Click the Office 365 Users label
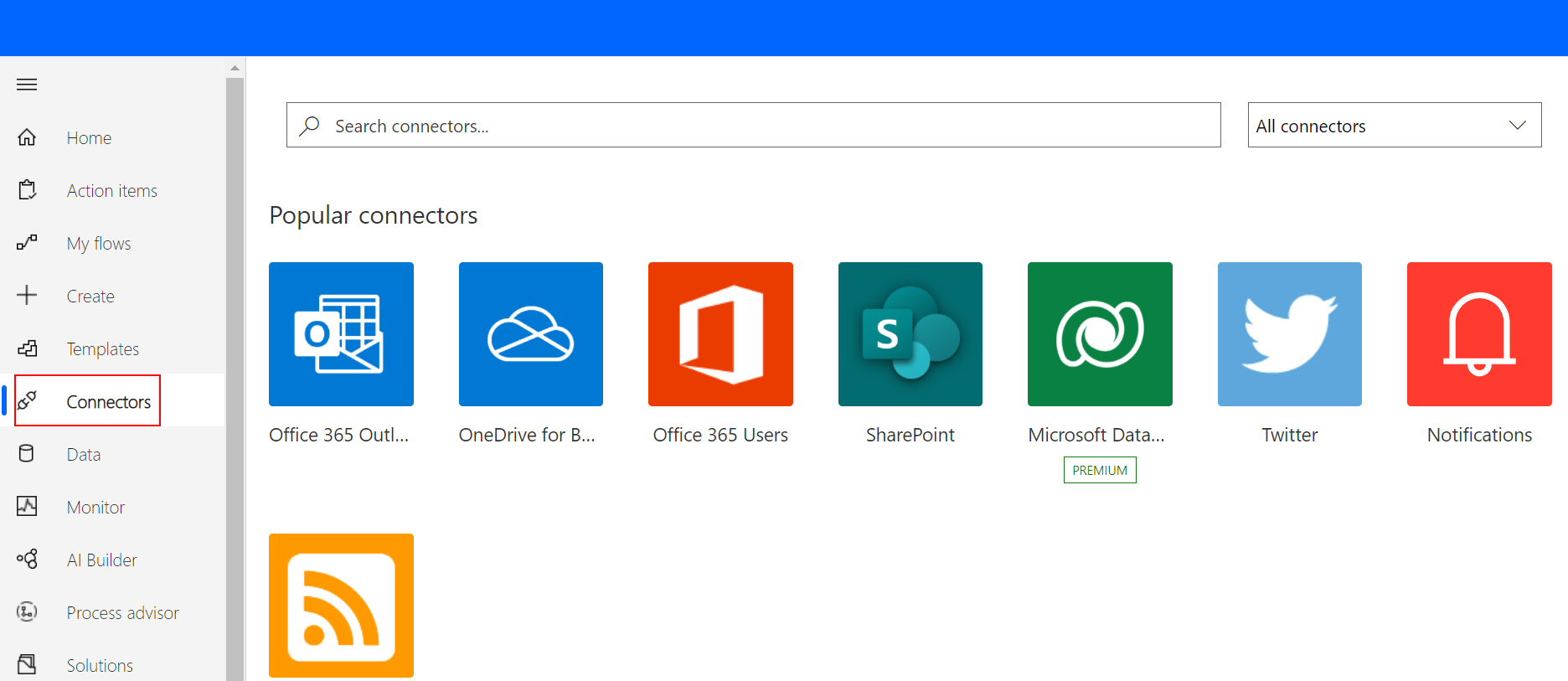The width and height of the screenshot is (1568, 681). click(x=720, y=435)
